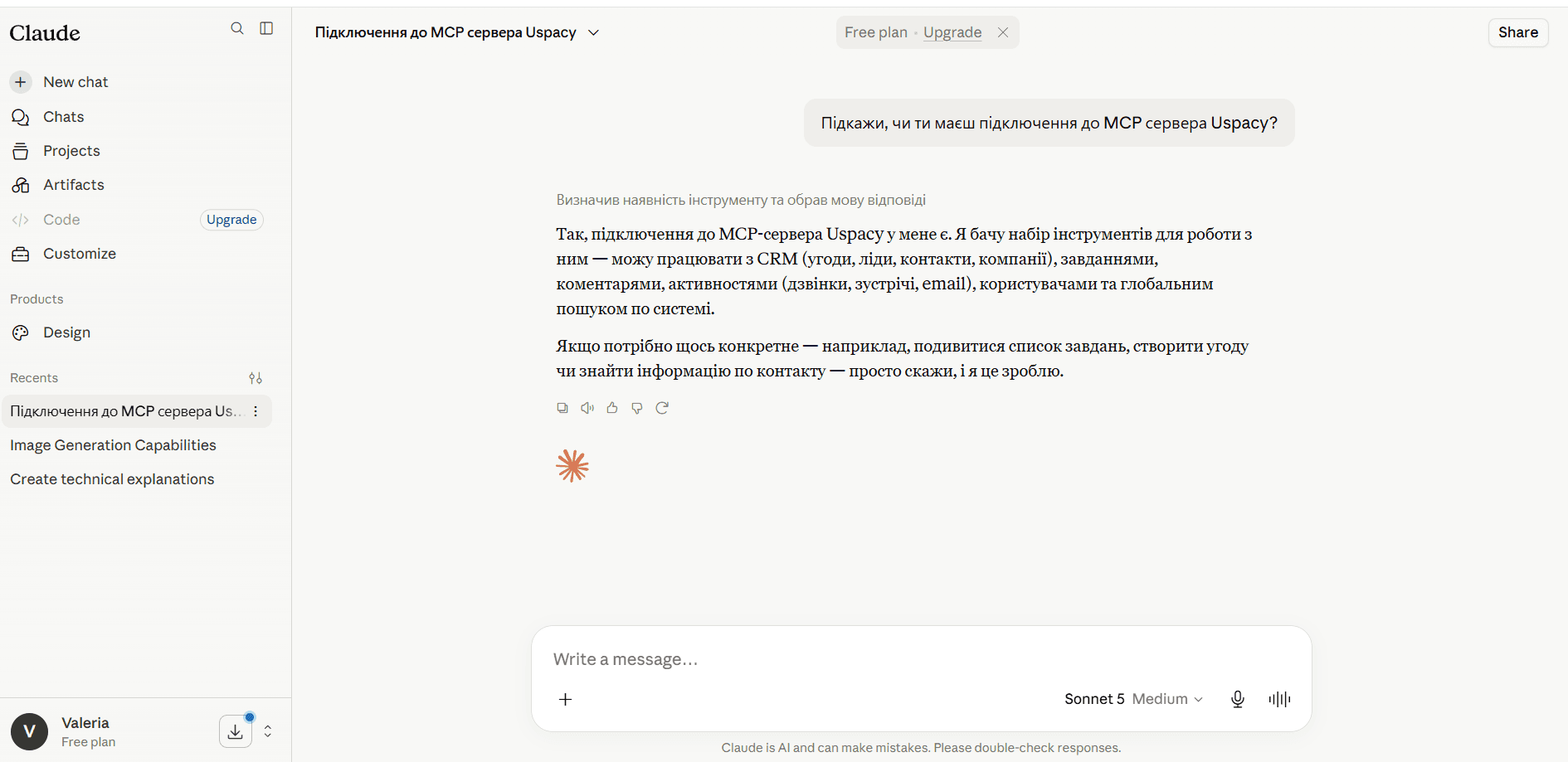
Task: Copy the response with the copy icon
Action: click(562, 408)
